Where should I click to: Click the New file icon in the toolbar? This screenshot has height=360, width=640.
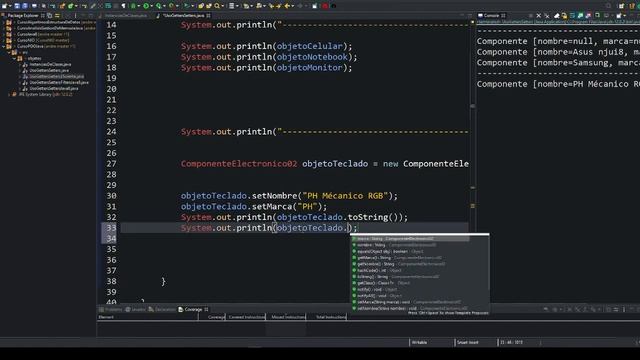(x=4, y=6)
